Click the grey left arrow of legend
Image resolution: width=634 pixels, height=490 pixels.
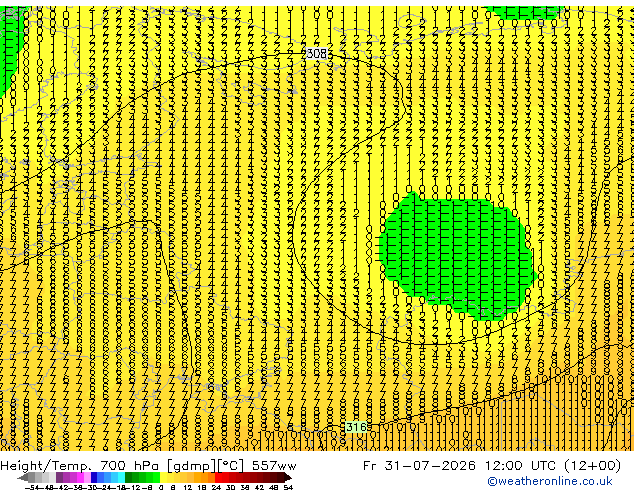coord(22,477)
